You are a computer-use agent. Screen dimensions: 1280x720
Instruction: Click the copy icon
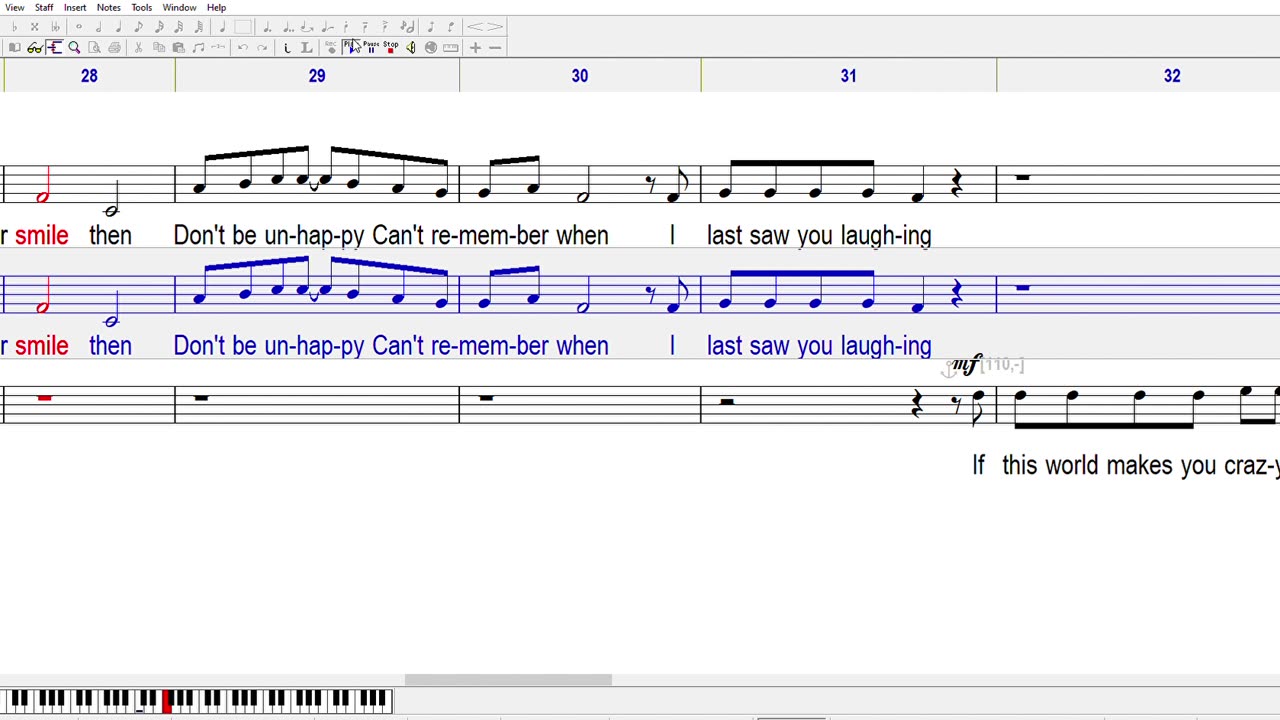coord(158,47)
